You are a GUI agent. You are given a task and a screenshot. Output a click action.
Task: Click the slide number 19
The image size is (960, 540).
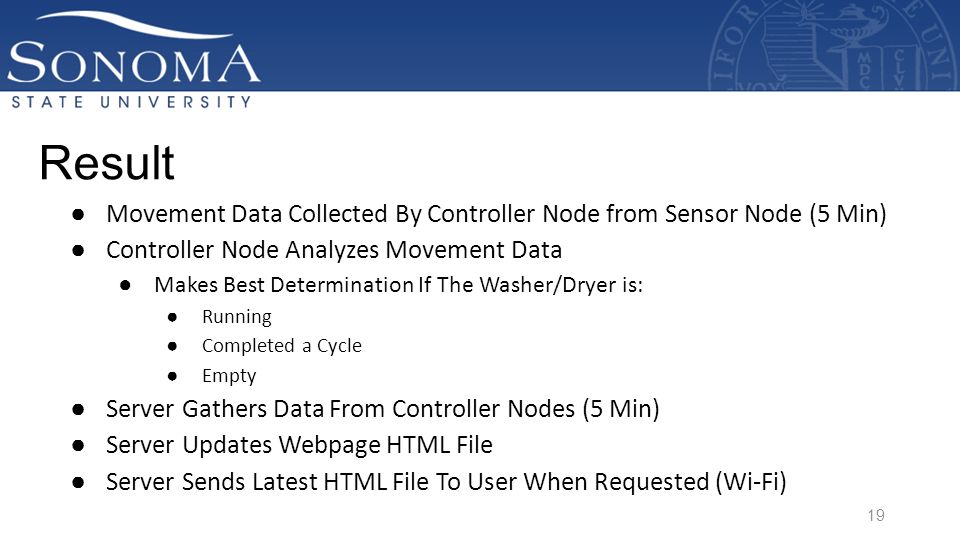click(876, 516)
